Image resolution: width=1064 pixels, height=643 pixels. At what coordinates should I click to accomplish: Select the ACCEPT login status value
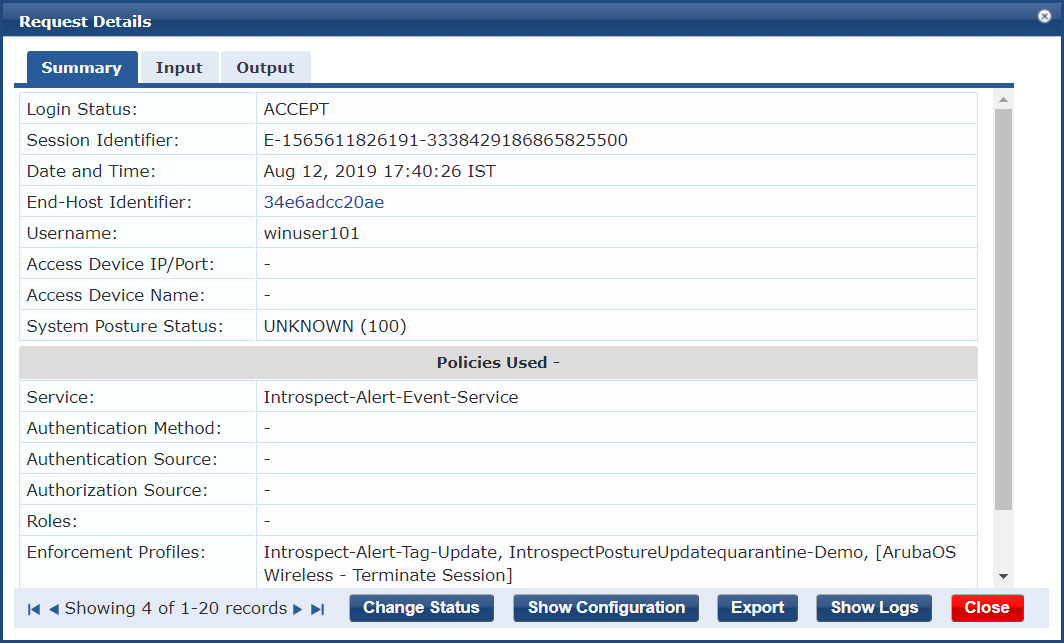point(296,109)
